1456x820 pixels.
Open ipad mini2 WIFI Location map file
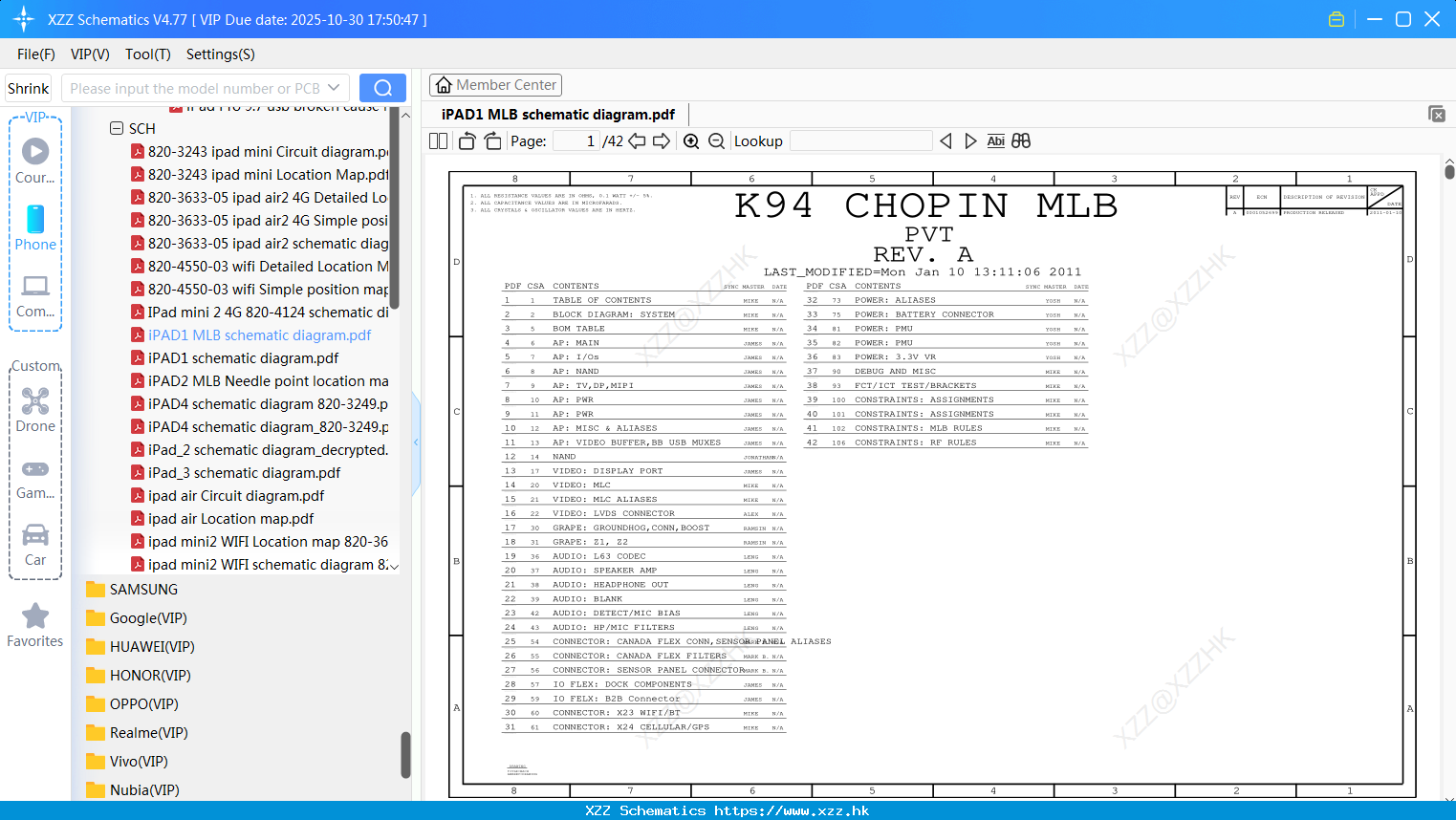[x=260, y=541]
